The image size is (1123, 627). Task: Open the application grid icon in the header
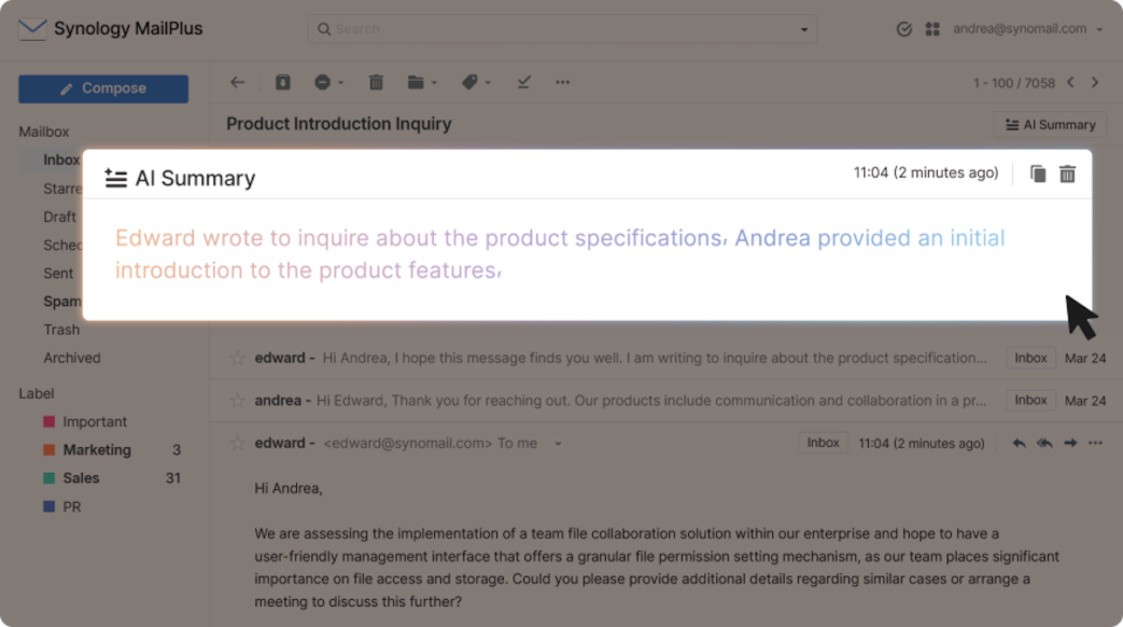[x=932, y=29]
